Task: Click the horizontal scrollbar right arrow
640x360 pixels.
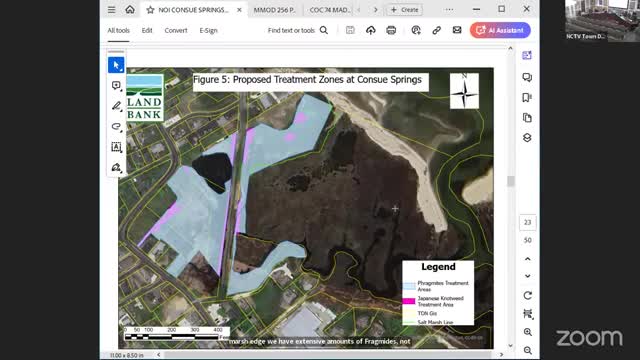Action: 502,355
